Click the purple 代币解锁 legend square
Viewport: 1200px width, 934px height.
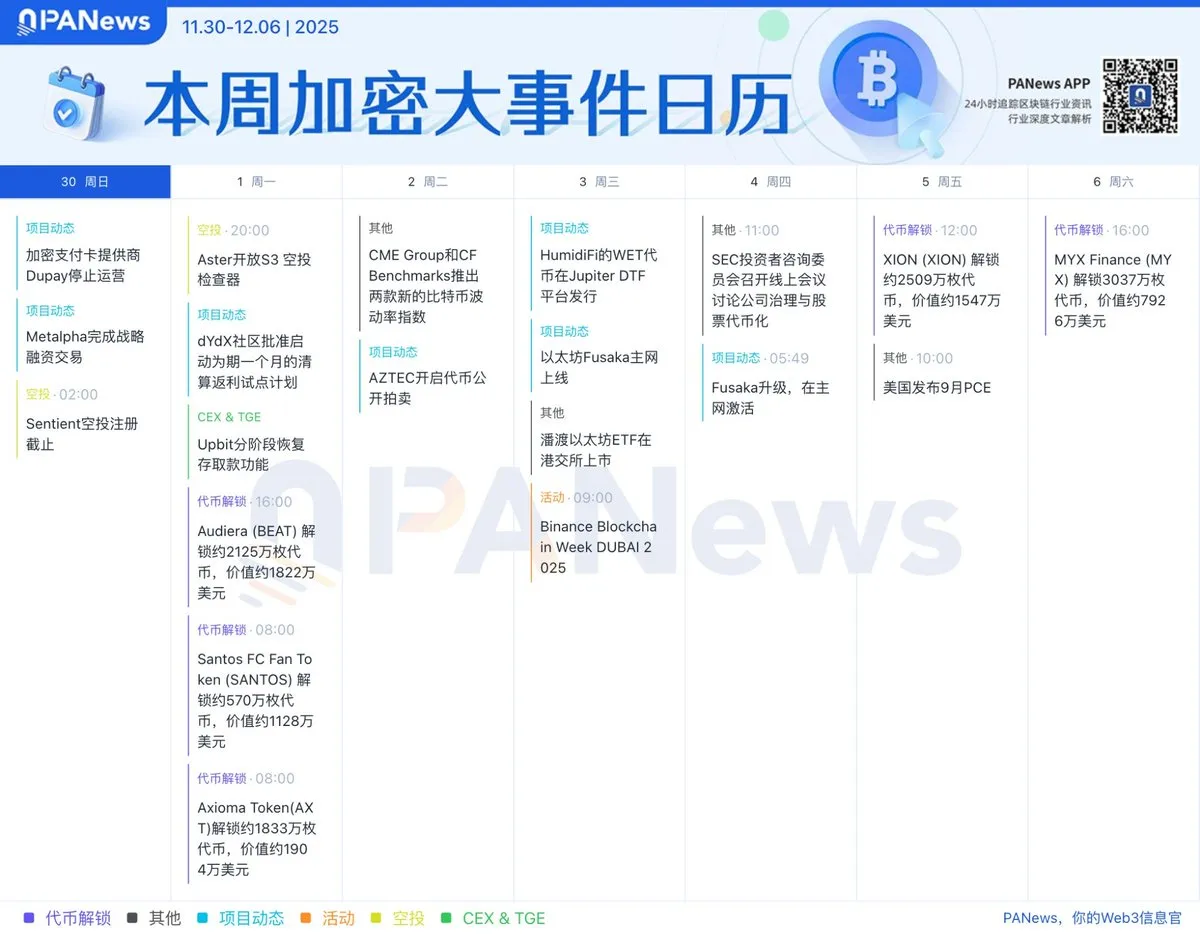pos(29,918)
